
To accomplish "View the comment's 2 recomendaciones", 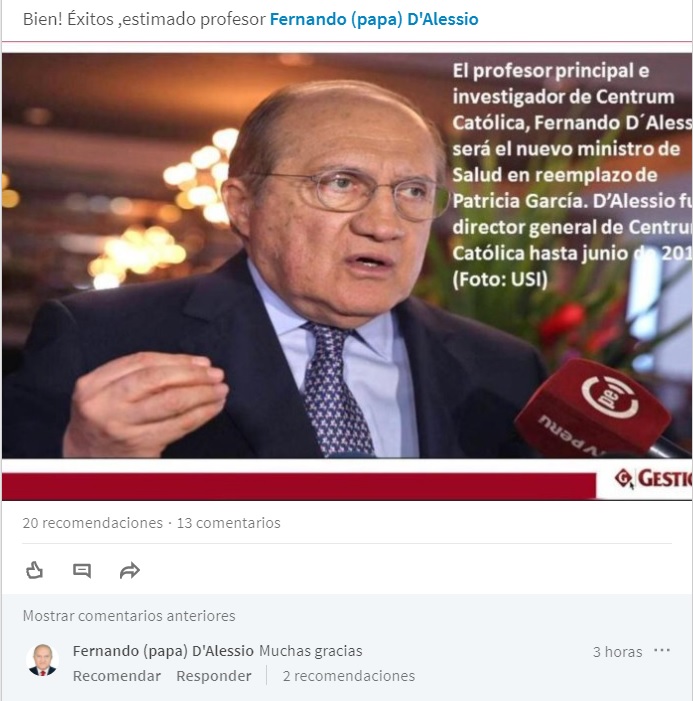I will point(349,676).
